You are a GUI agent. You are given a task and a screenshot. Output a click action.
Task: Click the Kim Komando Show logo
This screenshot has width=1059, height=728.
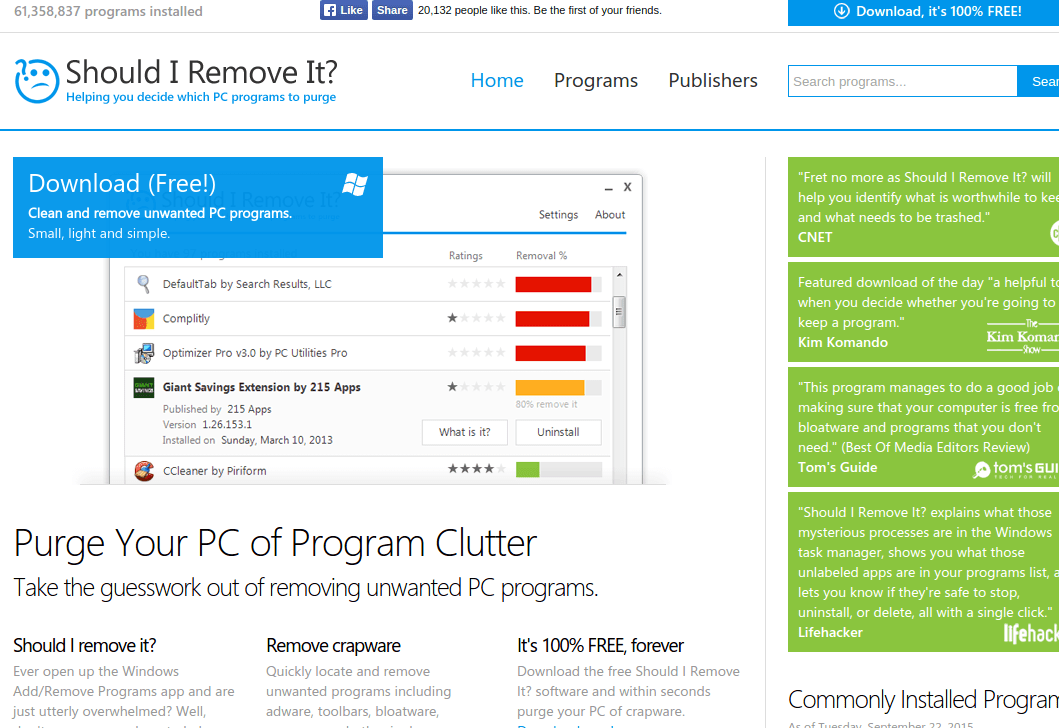[x=1022, y=336]
